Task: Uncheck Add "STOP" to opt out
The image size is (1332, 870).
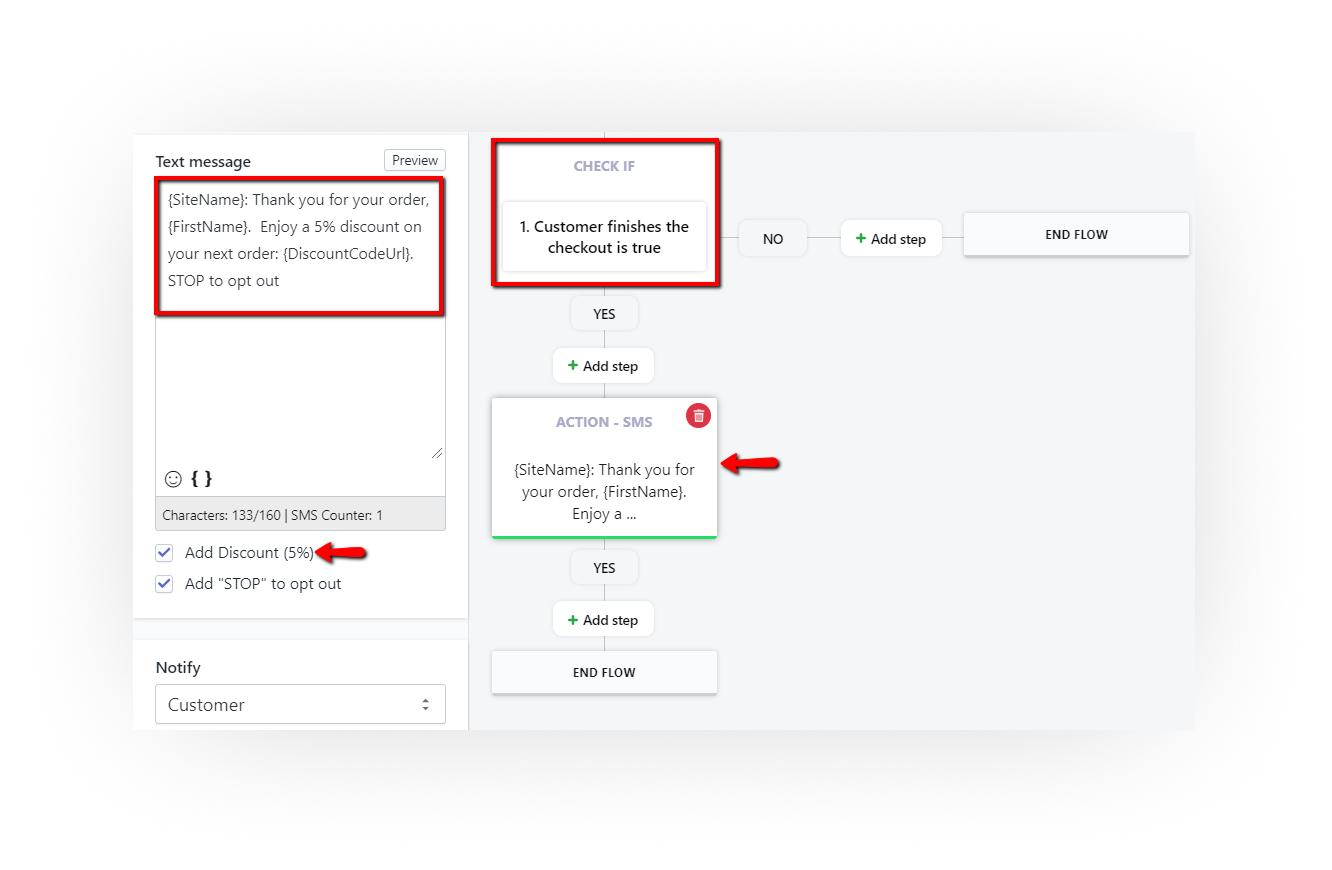Action: [x=165, y=584]
